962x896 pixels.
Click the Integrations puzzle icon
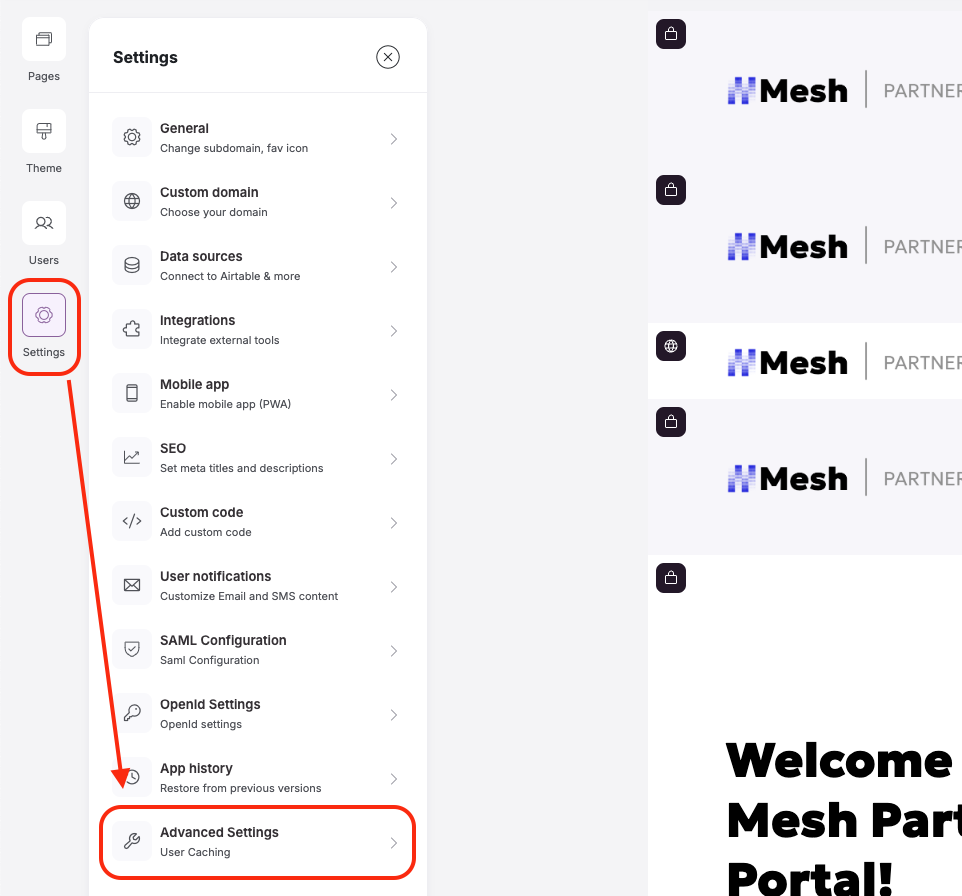pos(131,329)
